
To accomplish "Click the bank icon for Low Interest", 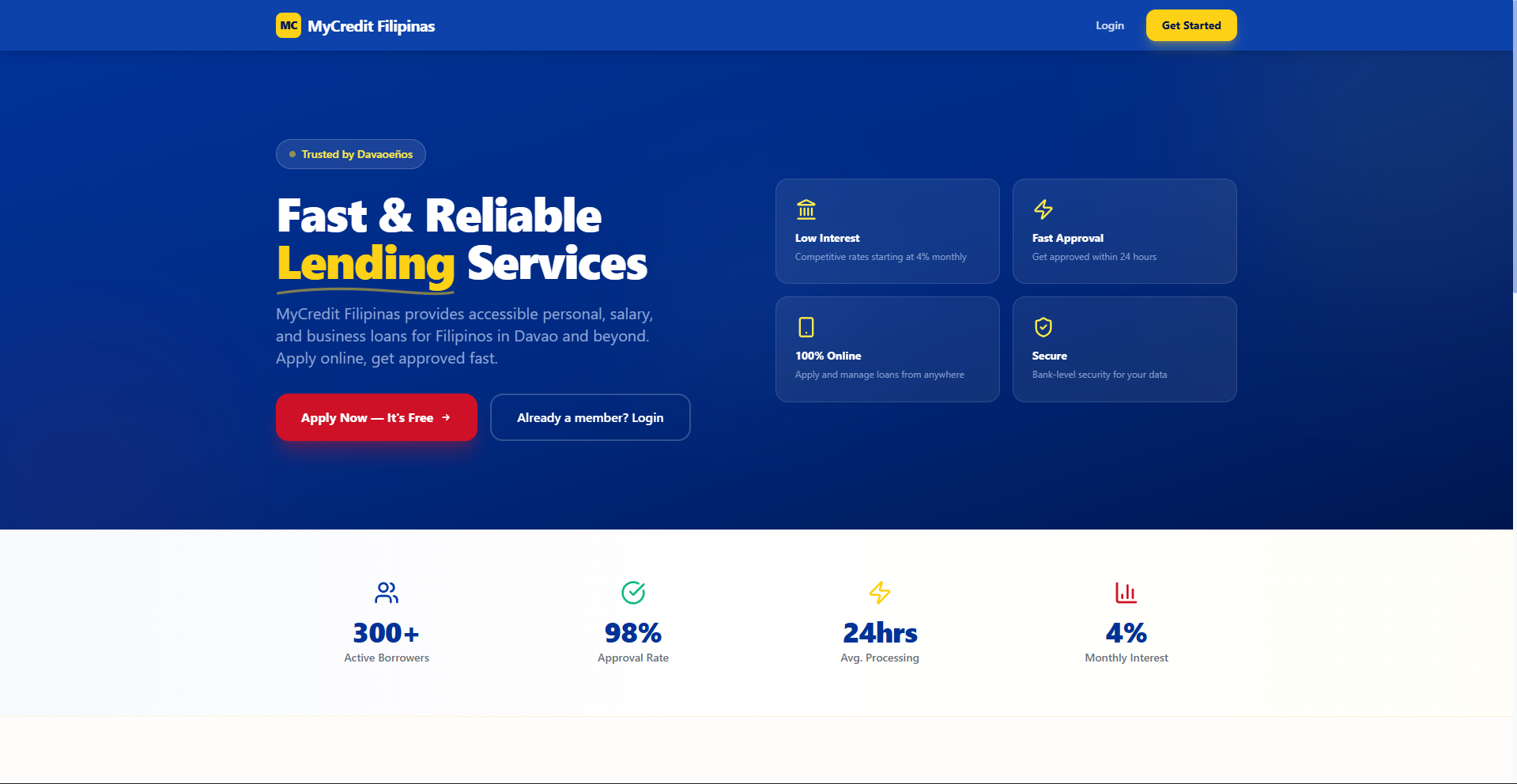I will (806, 209).
